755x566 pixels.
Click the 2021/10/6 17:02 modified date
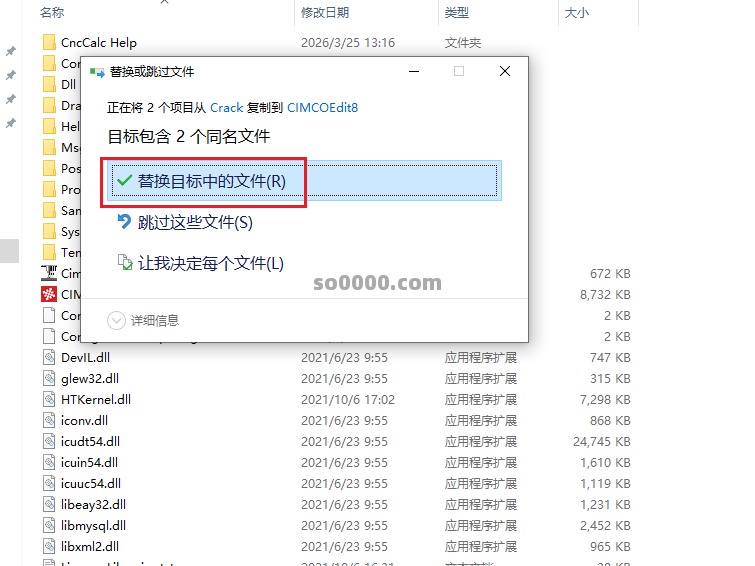tap(348, 399)
